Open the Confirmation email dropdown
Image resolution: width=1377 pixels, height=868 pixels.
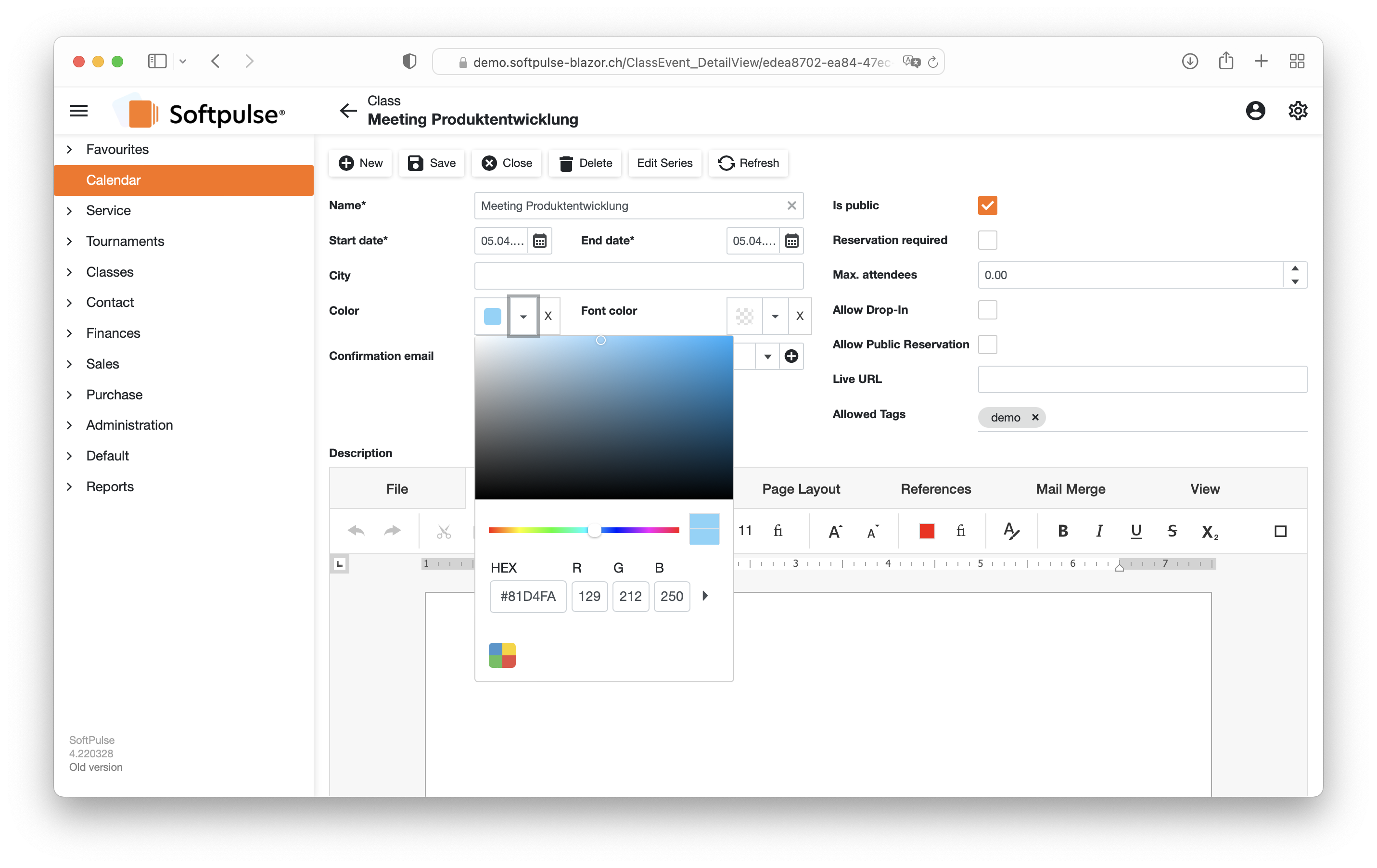767,356
